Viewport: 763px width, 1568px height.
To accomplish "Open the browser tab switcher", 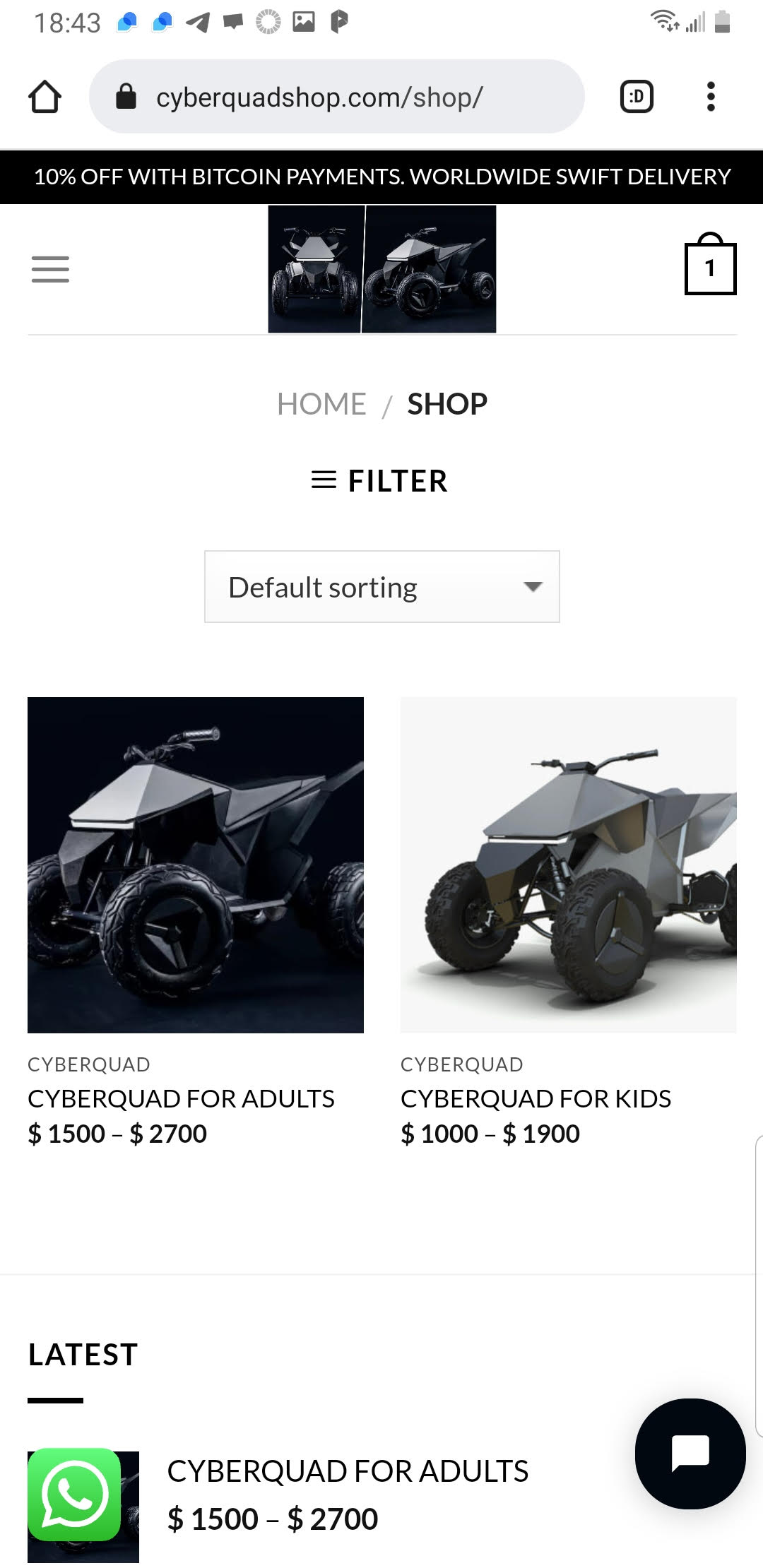I will pyautogui.click(x=636, y=97).
